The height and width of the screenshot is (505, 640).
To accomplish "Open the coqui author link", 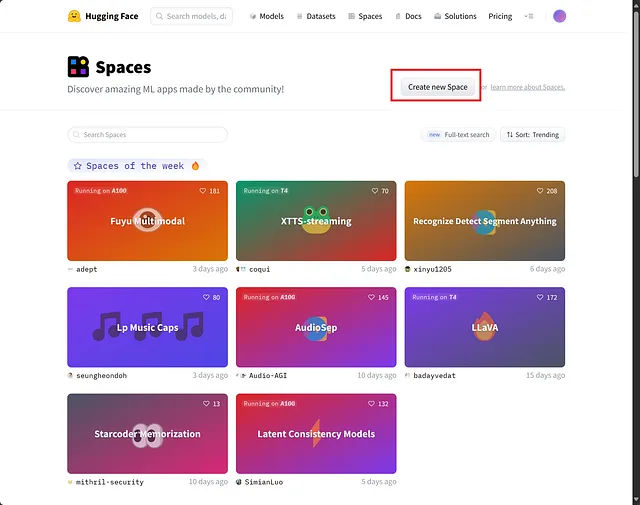I will tap(260, 269).
